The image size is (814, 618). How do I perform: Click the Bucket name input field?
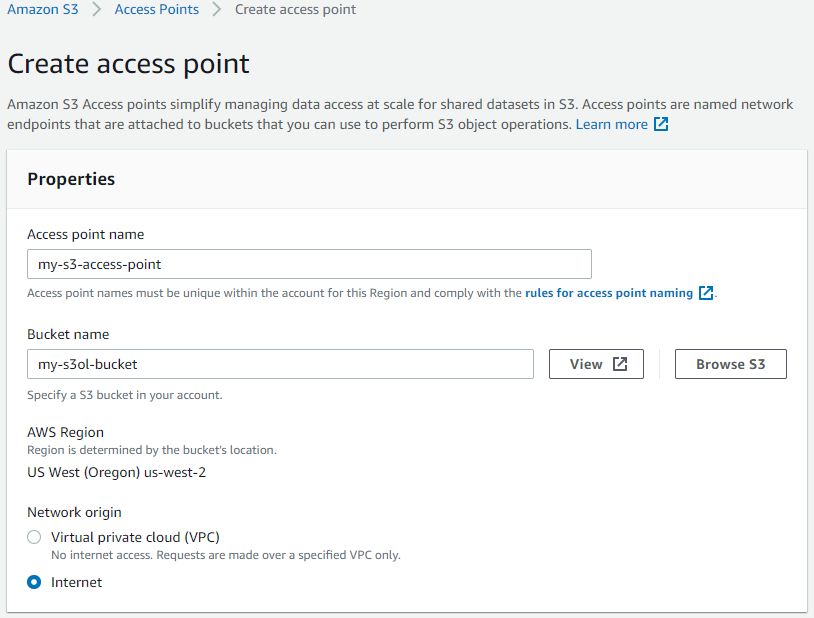tap(280, 364)
